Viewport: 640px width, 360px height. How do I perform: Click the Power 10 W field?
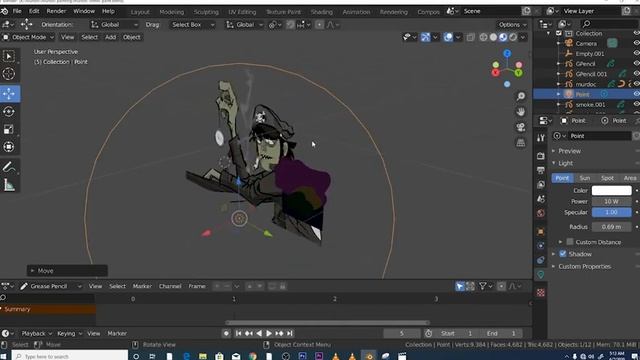[x=611, y=201]
